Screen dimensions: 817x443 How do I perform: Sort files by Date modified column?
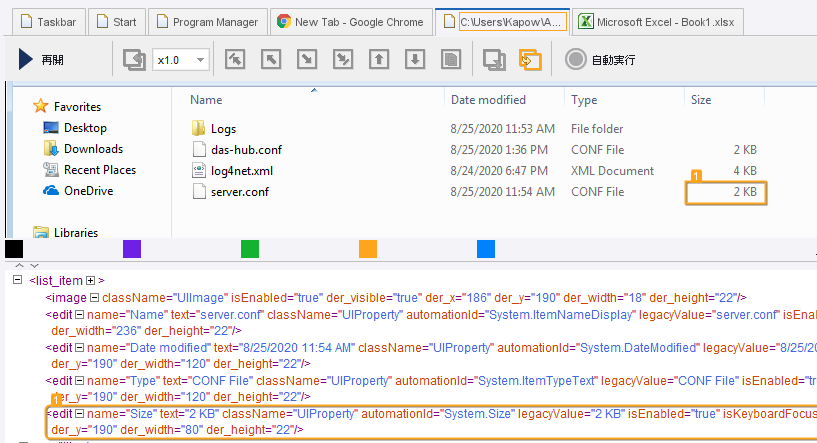pos(488,100)
